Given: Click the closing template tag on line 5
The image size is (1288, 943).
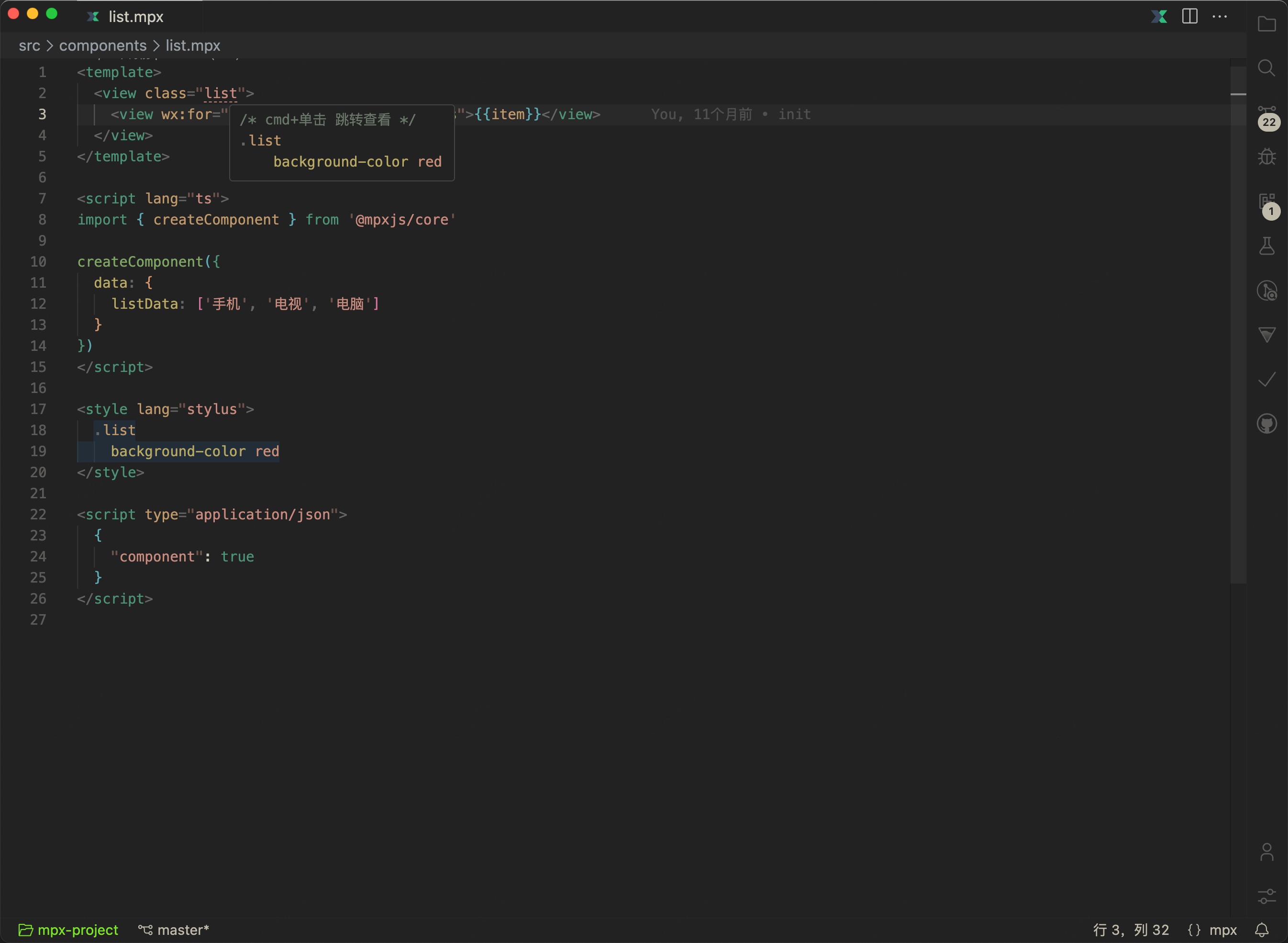Looking at the screenshot, I should 123,157.
